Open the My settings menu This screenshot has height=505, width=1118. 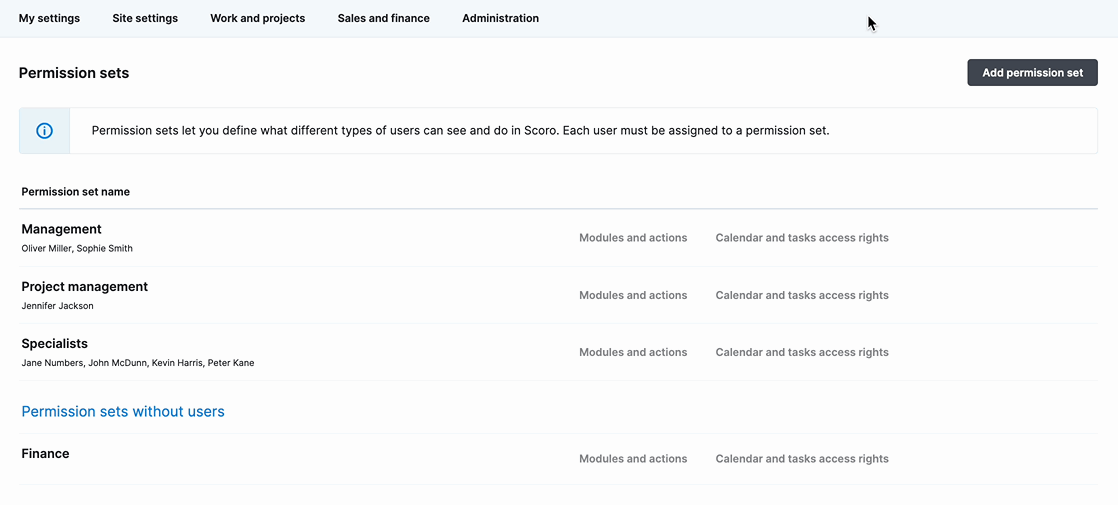click(49, 19)
